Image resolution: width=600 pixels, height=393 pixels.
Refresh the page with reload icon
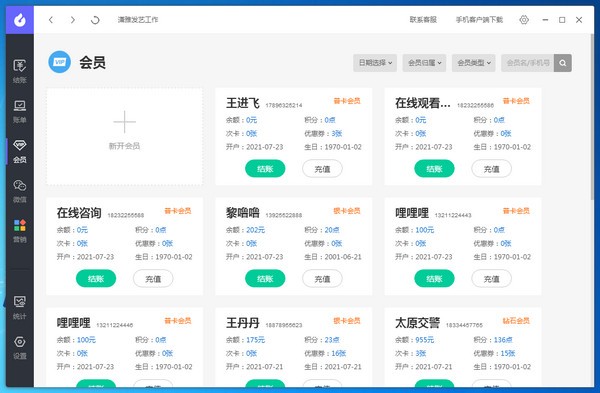95,20
